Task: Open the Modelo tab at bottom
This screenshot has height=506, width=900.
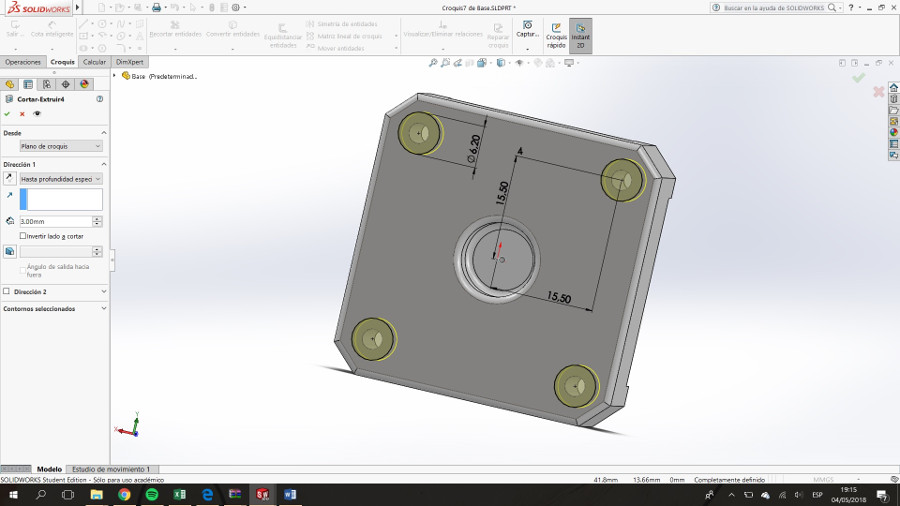Action: tap(49, 469)
